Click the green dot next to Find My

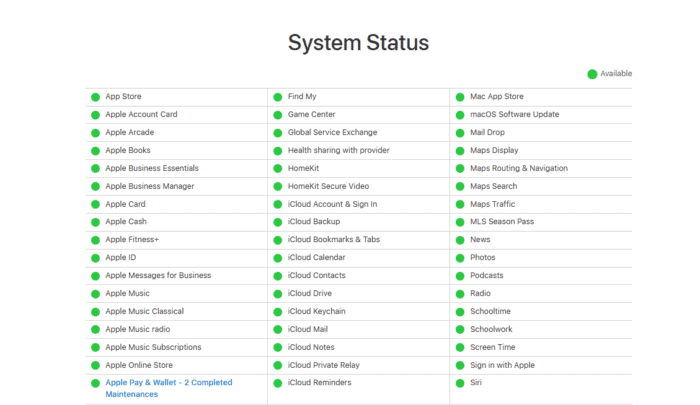pyautogui.click(x=278, y=97)
